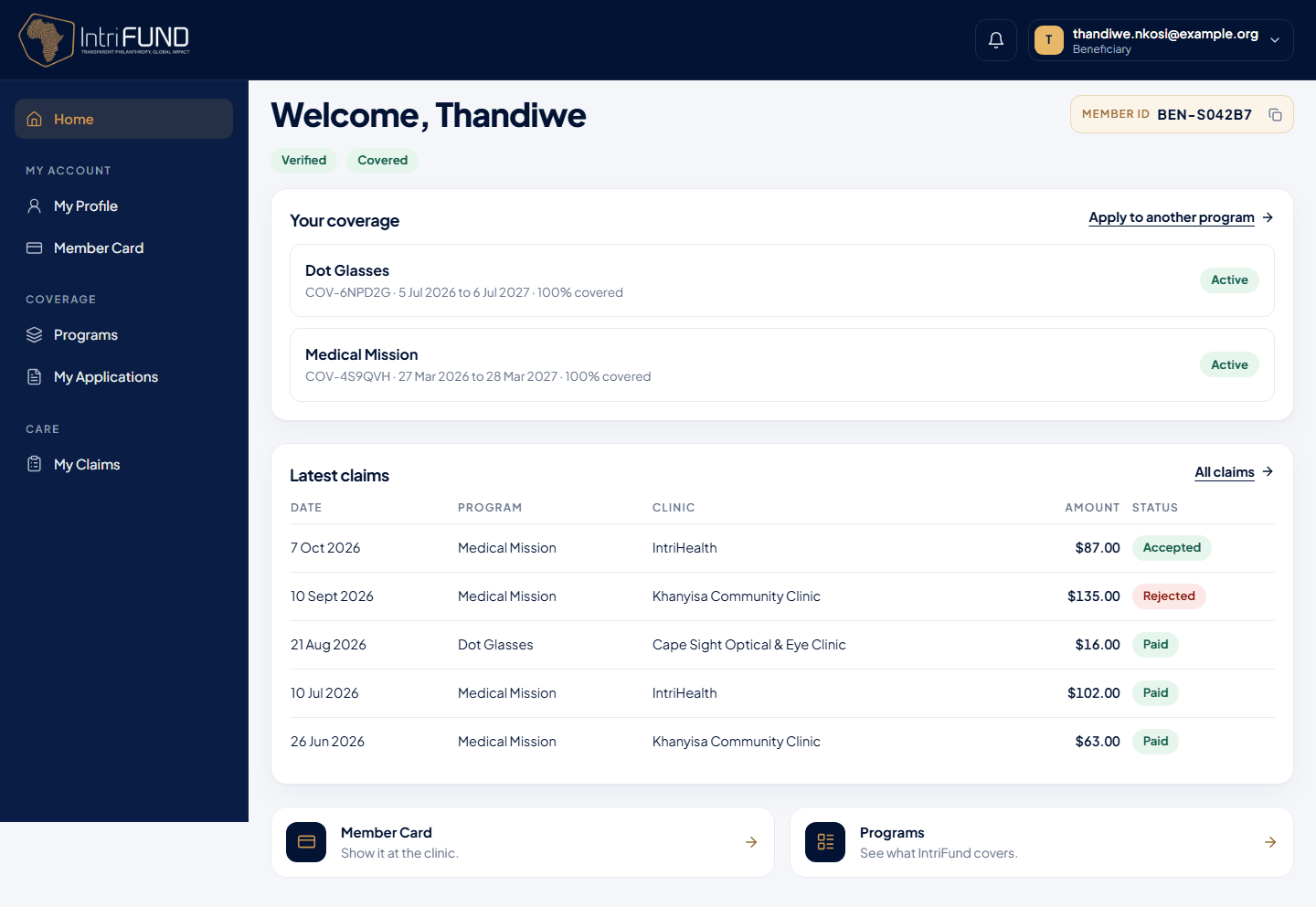The image size is (1316, 907).
Task: Open Member Card sidebar item
Action: (x=124, y=248)
